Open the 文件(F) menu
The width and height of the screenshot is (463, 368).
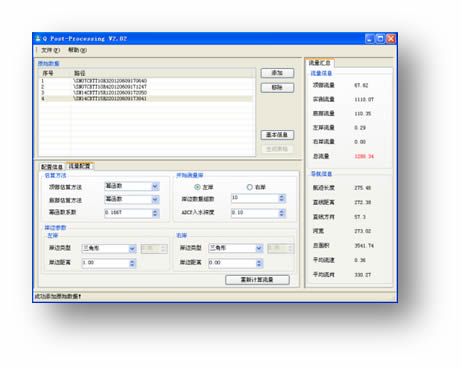click(50, 50)
